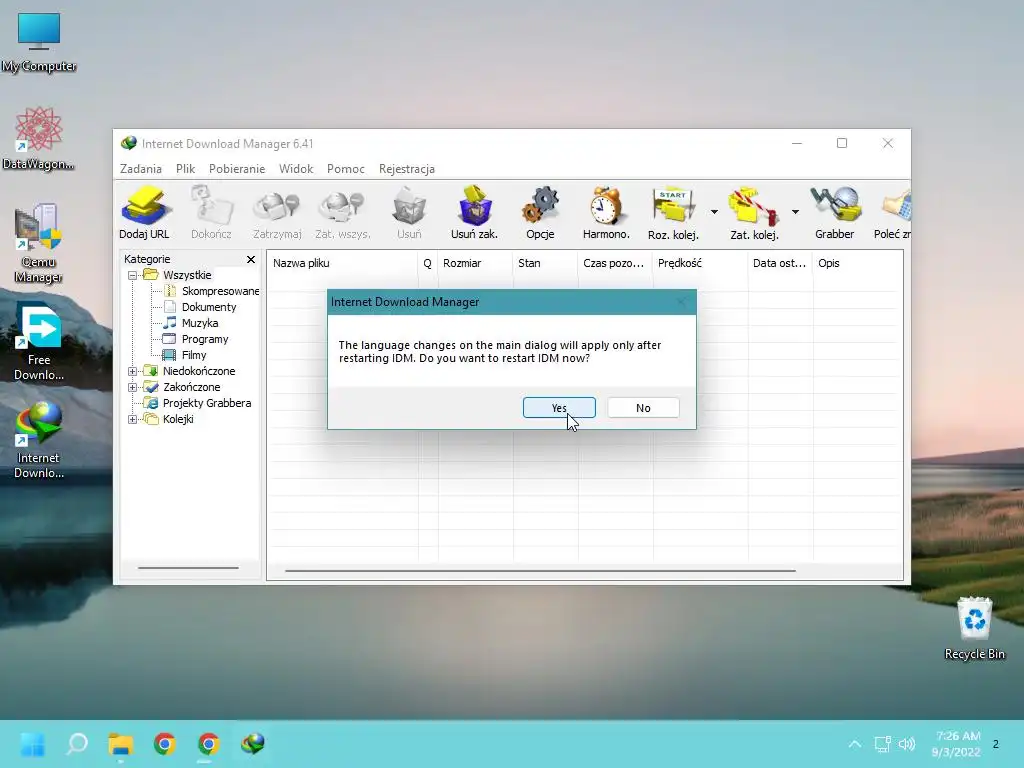Sort by Czas pozo... column header
This screenshot has width=1024, height=768.
pyautogui.click(x=615, y=263)
